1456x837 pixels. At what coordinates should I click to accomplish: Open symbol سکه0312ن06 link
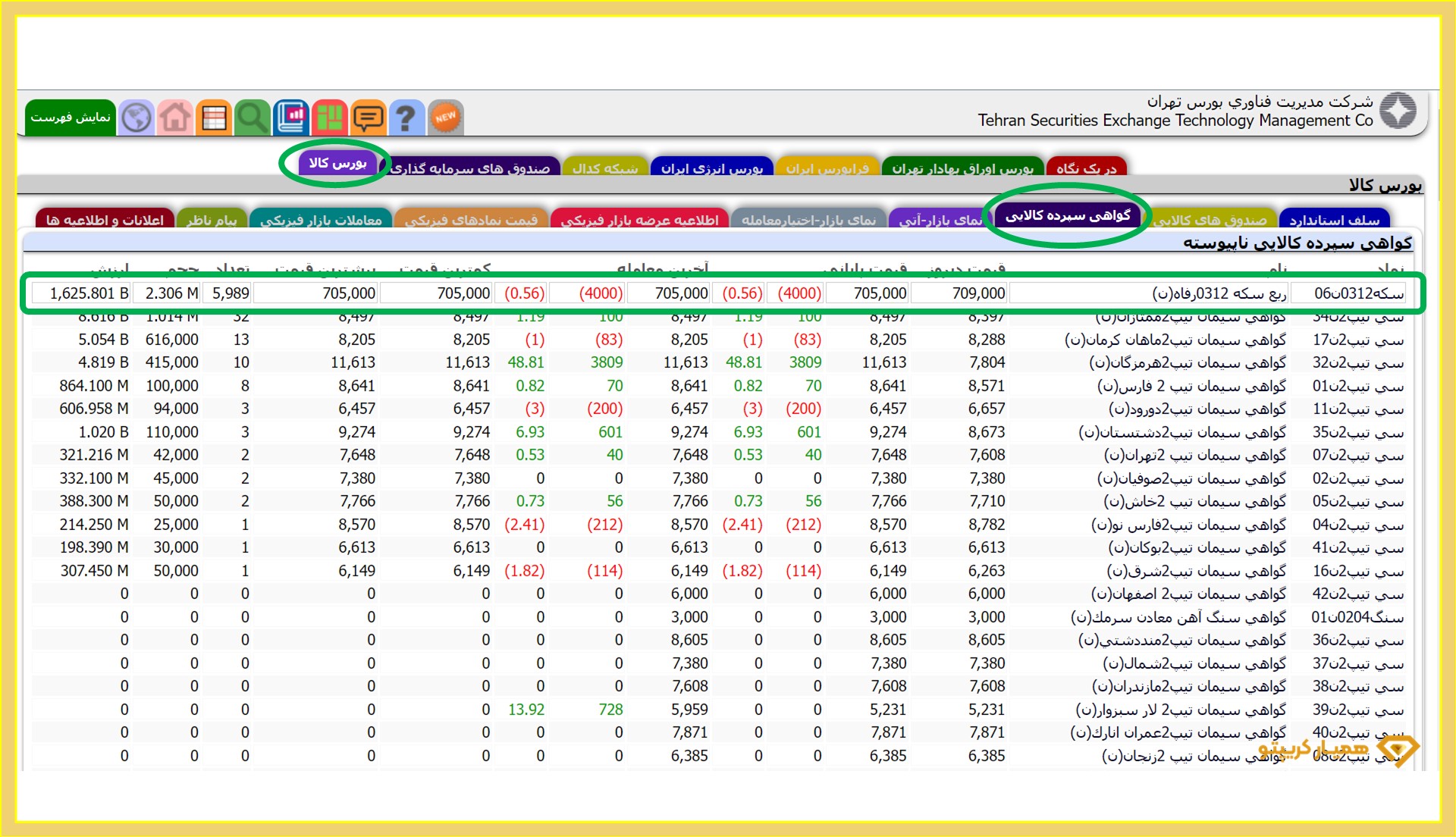pyautogui.click(x=1359, y=293)
